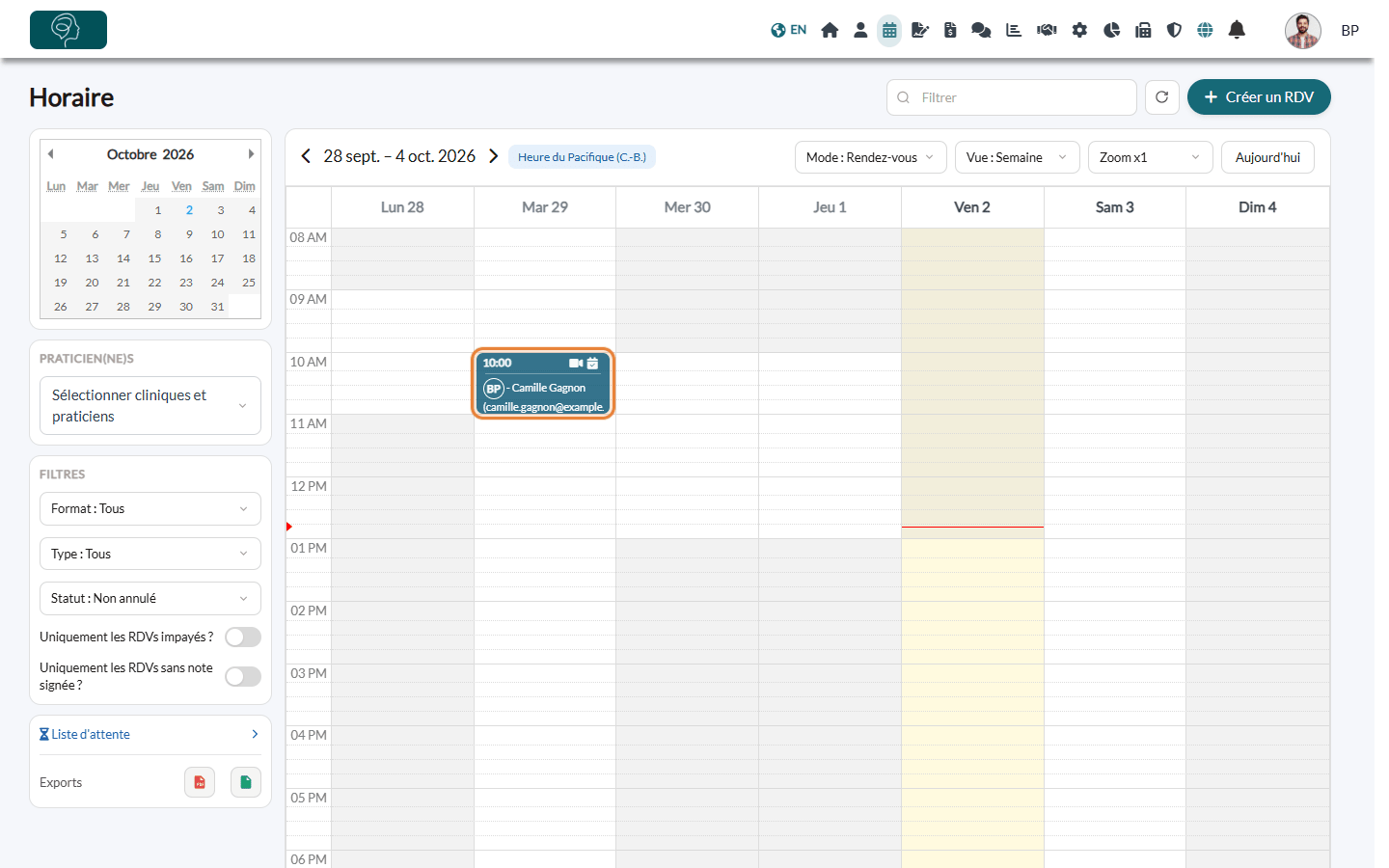The width and height of the screenshot is (1389, 868).
Task: Click the app logo in the header
Action: pos(68,30)
